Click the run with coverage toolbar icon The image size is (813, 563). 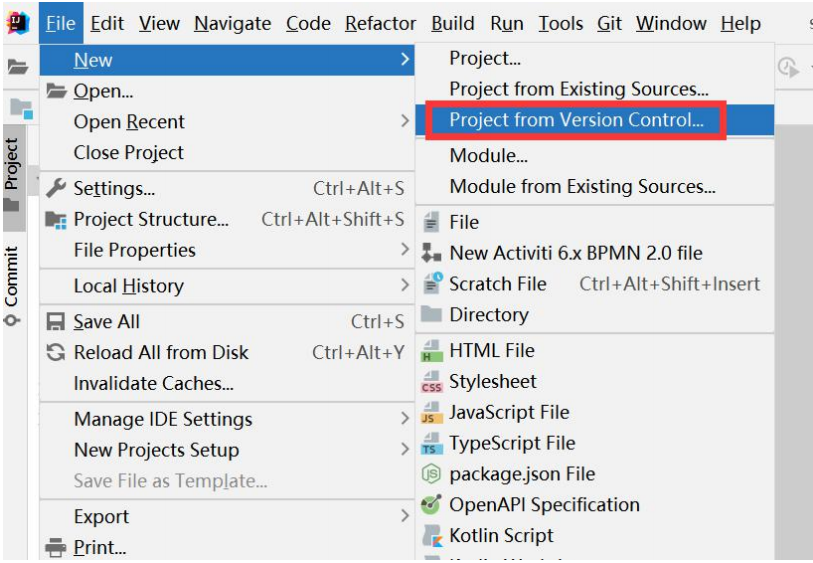[x=788, y=67]
